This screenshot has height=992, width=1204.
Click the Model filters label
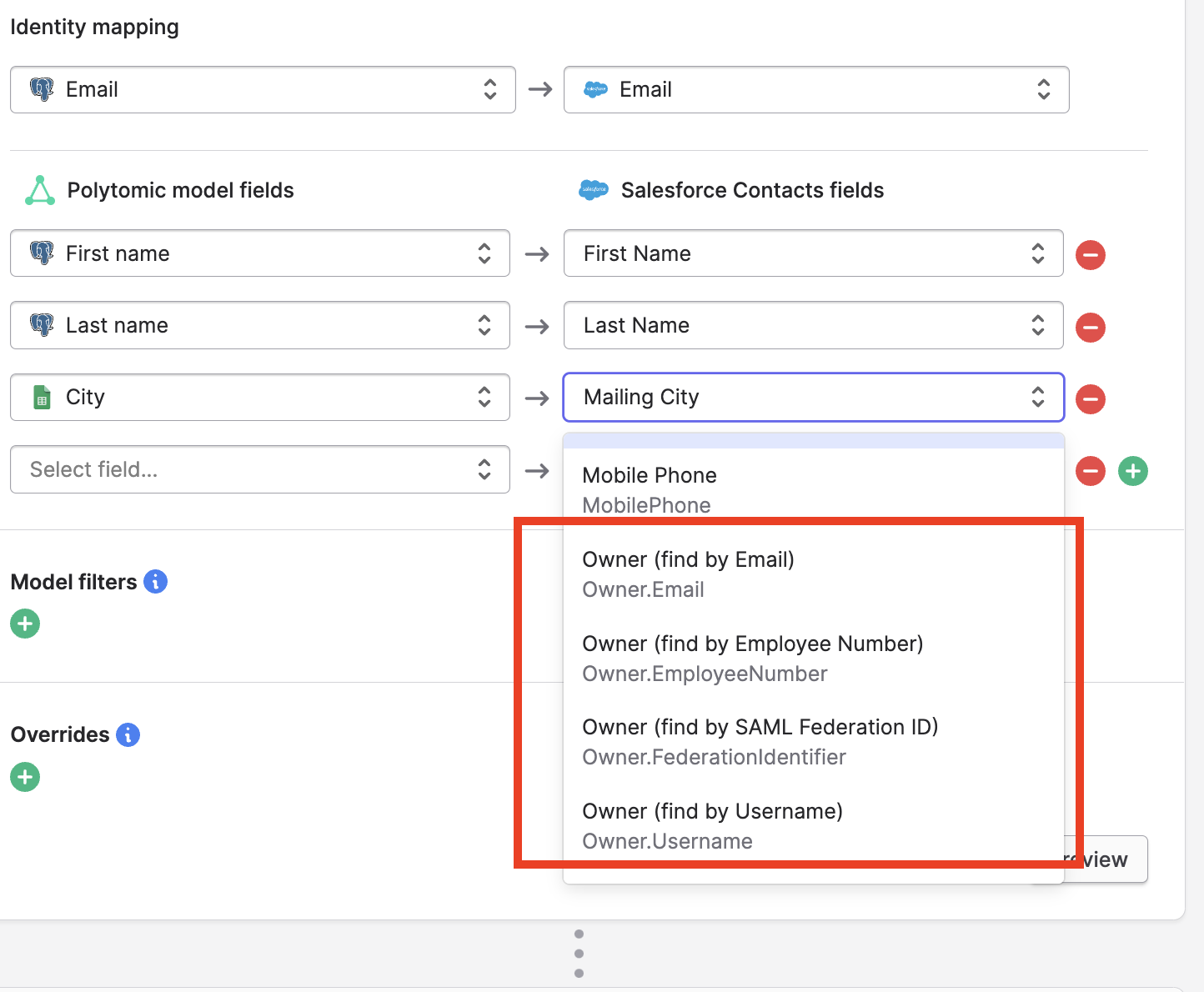pyautogui.click(x=73, y=582)
